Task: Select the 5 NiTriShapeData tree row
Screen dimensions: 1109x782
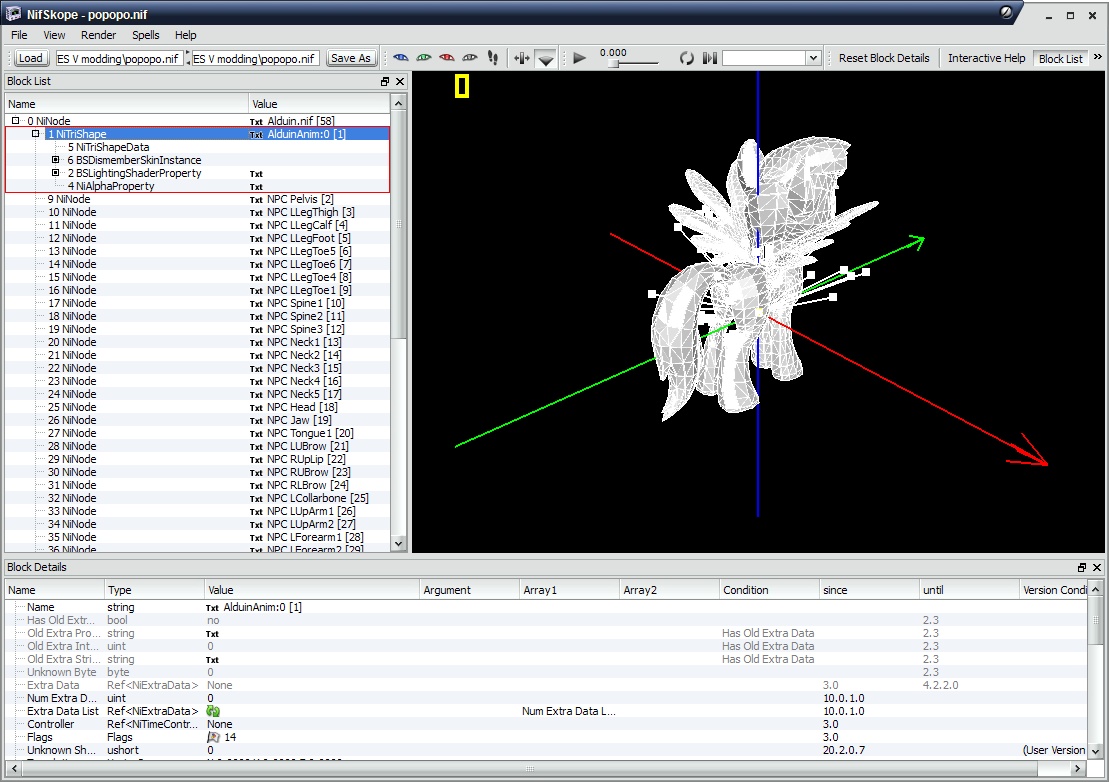Action: pyautogui.click(x=197, y=147)
